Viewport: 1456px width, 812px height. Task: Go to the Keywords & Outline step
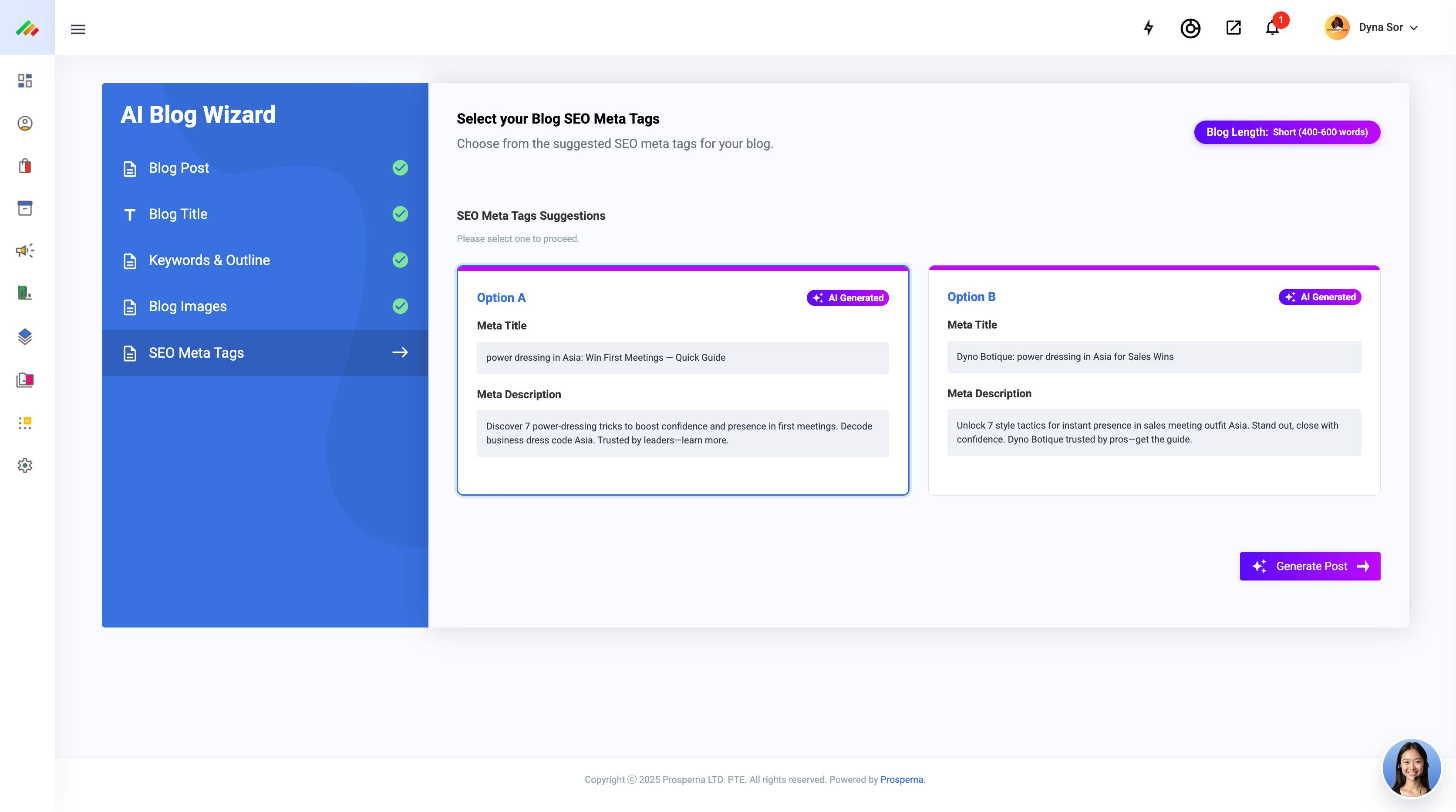265,260
